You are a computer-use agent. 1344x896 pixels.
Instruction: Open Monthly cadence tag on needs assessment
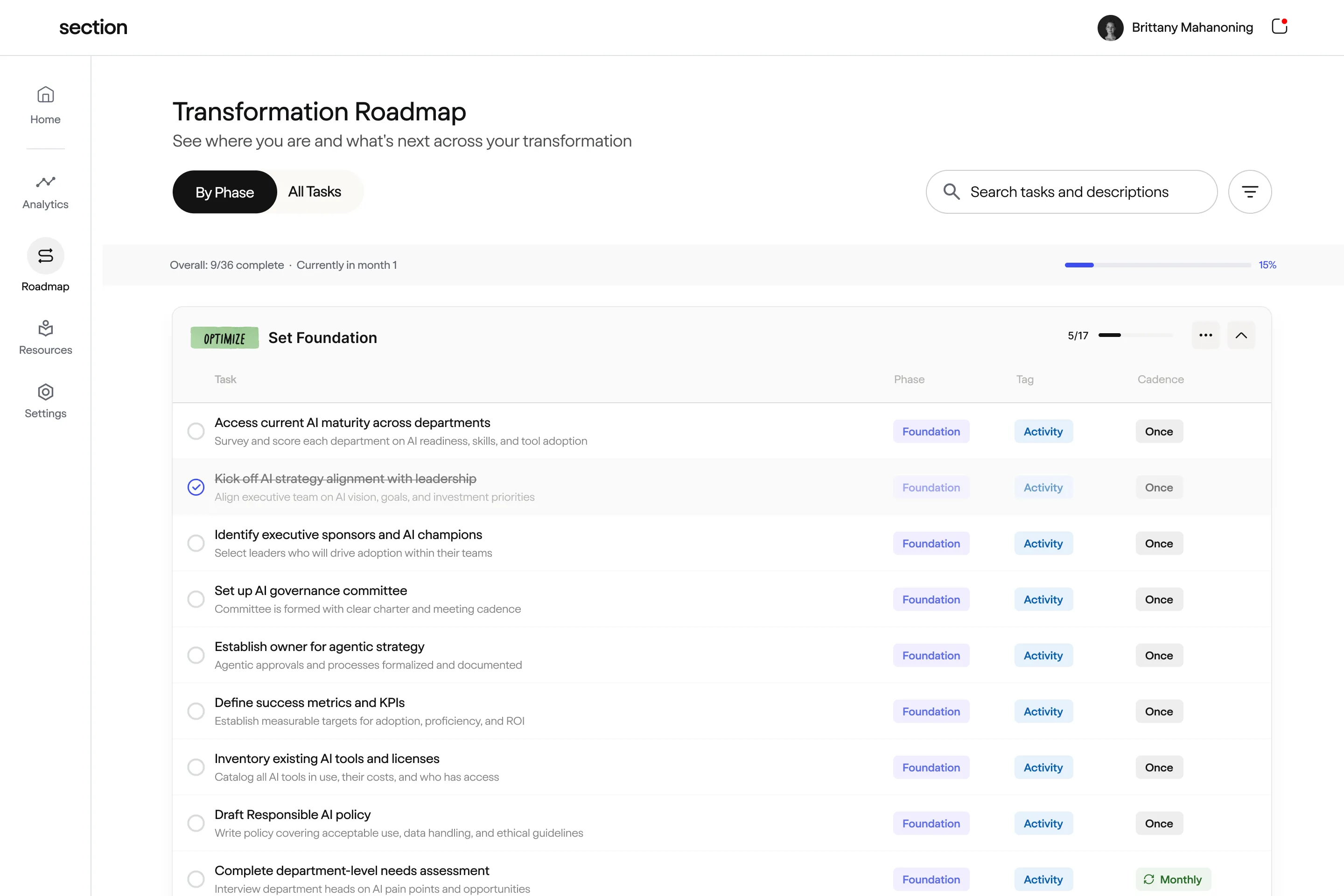coord(1173,879)
